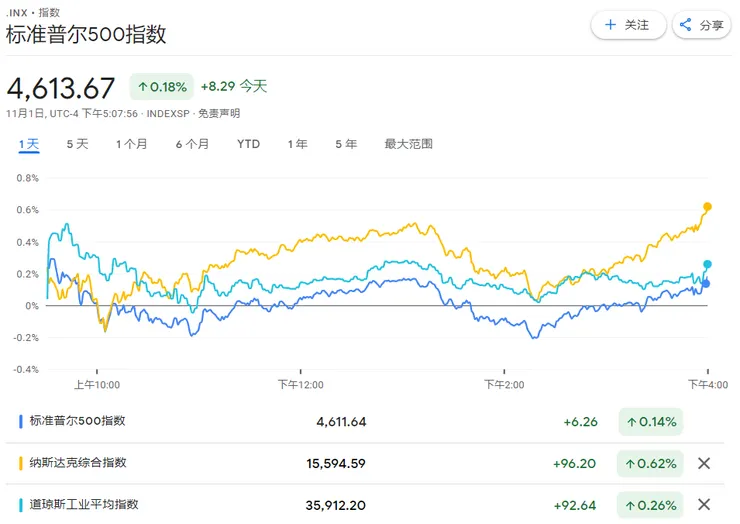The image size is (740, 524).
Task: Remove 道琼斯工业平均指数 comparison with X
Action: 704,504
